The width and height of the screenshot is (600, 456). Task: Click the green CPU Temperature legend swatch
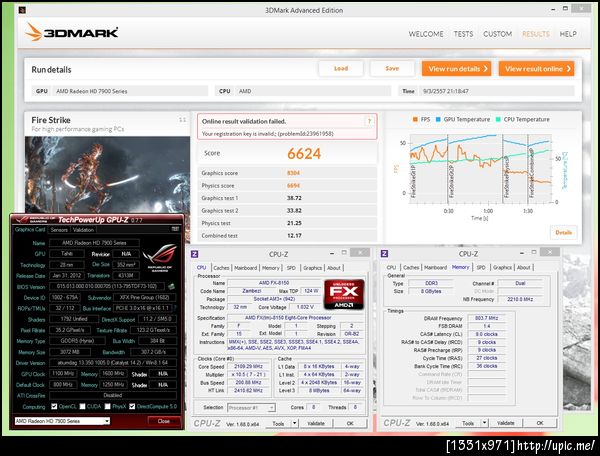click(x=498, y=119)
